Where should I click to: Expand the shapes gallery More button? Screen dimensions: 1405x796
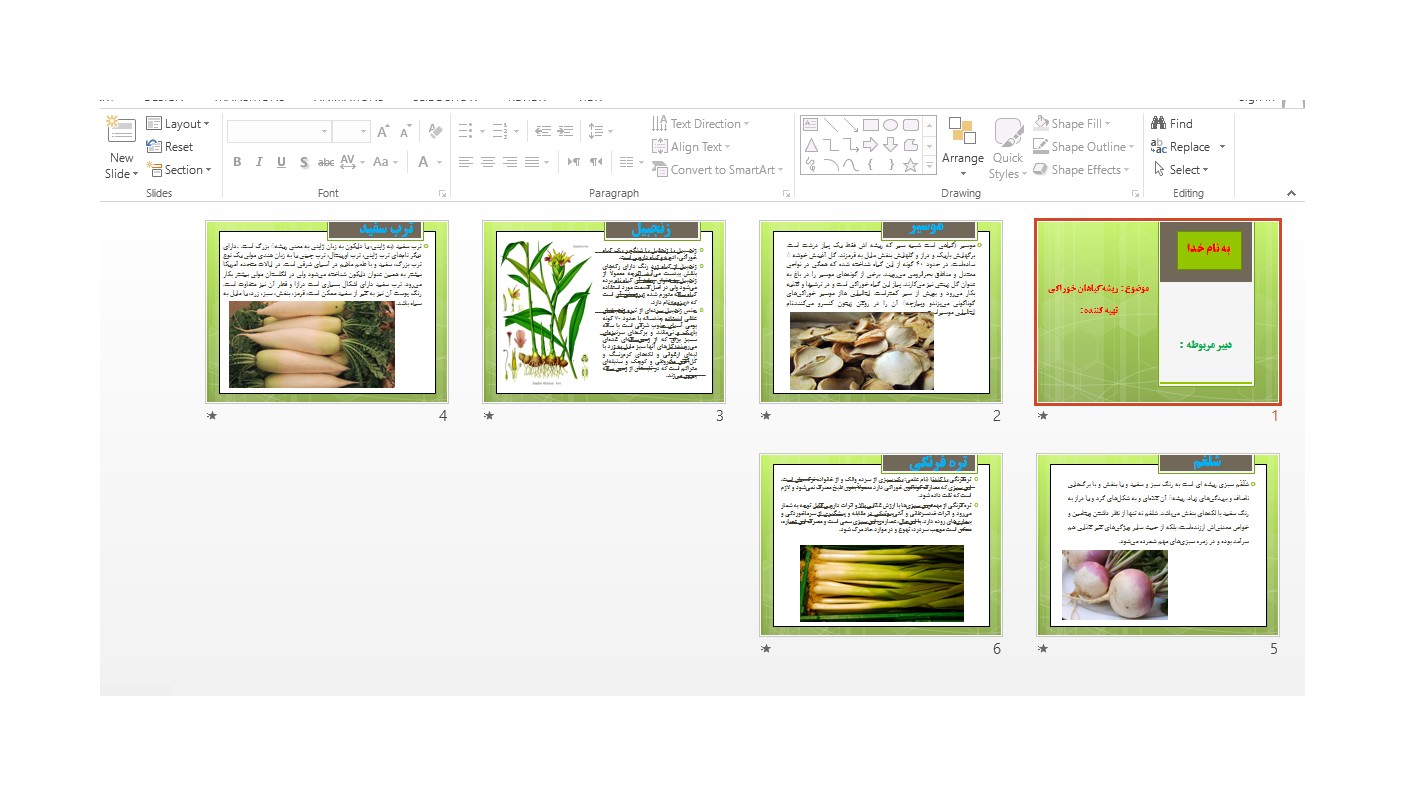pos(929,165)
